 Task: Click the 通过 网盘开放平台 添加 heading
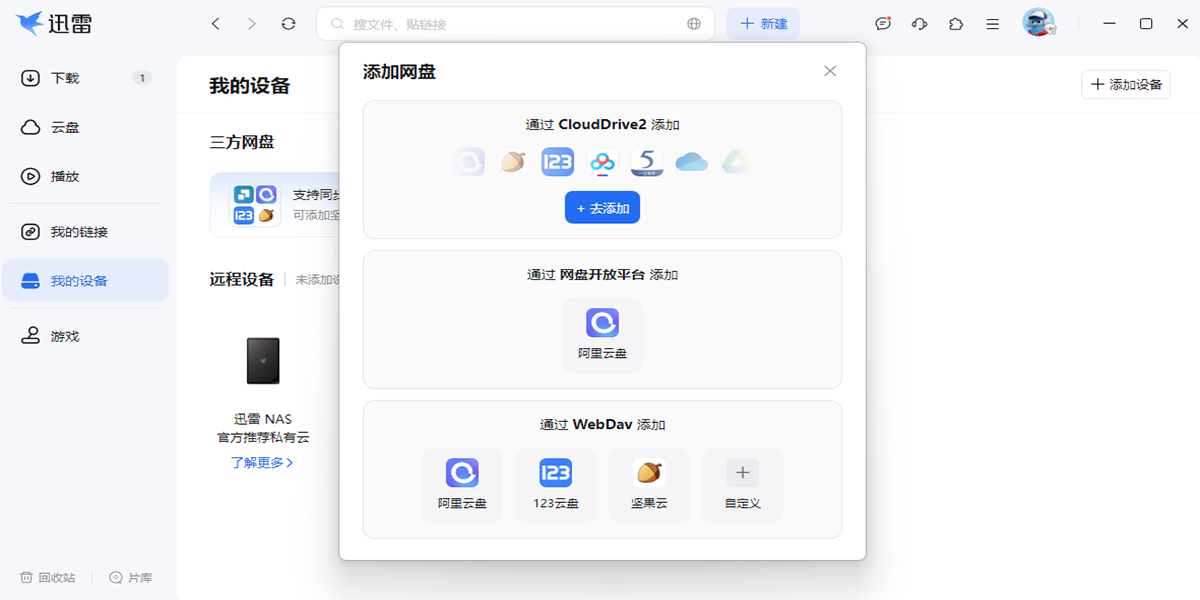(602, 275)
